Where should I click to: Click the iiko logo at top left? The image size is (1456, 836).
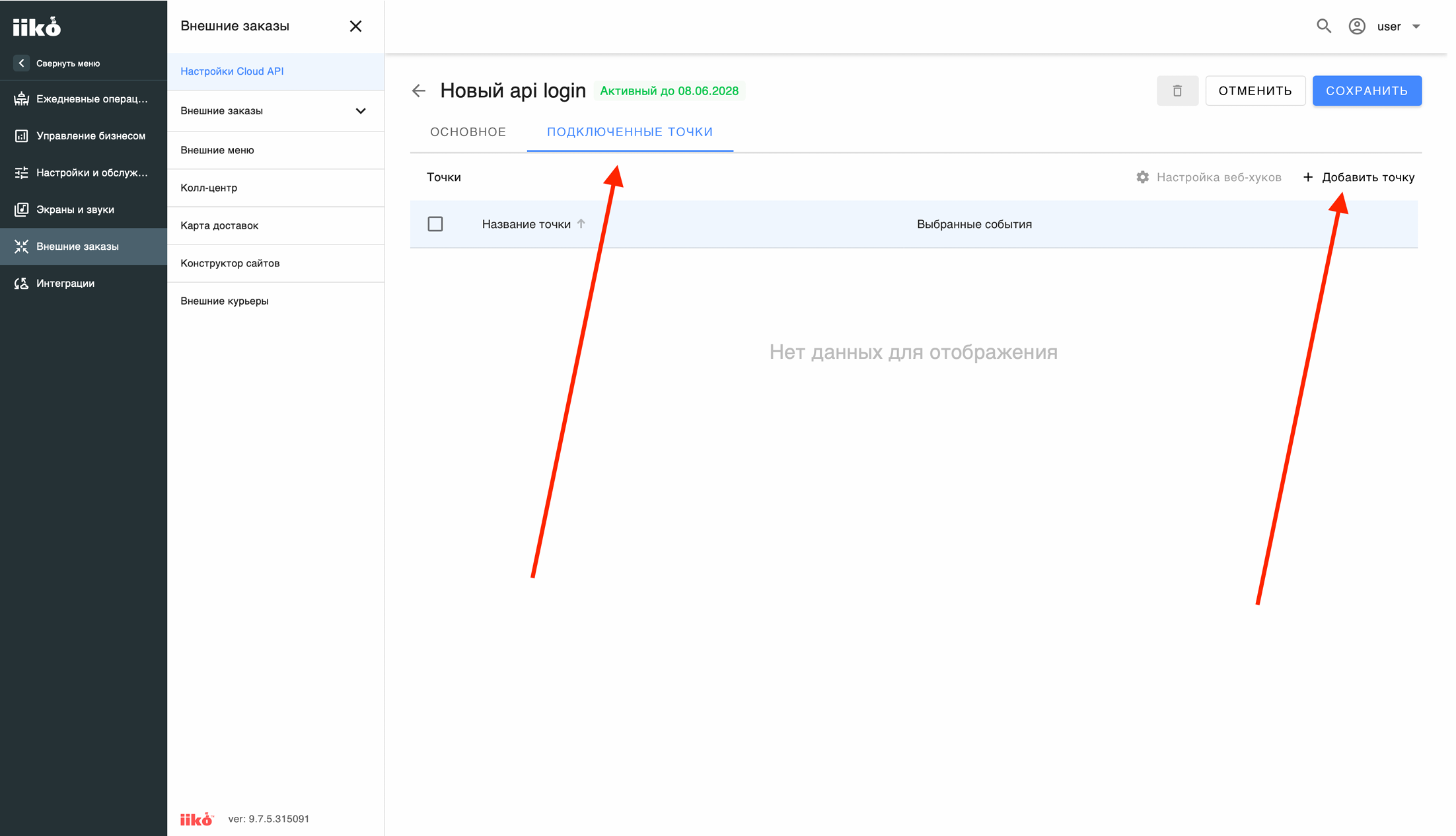[x=37, y=26]
